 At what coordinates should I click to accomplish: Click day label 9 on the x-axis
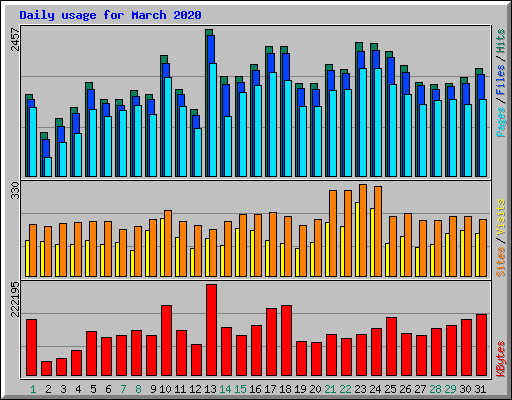point(153,389)
